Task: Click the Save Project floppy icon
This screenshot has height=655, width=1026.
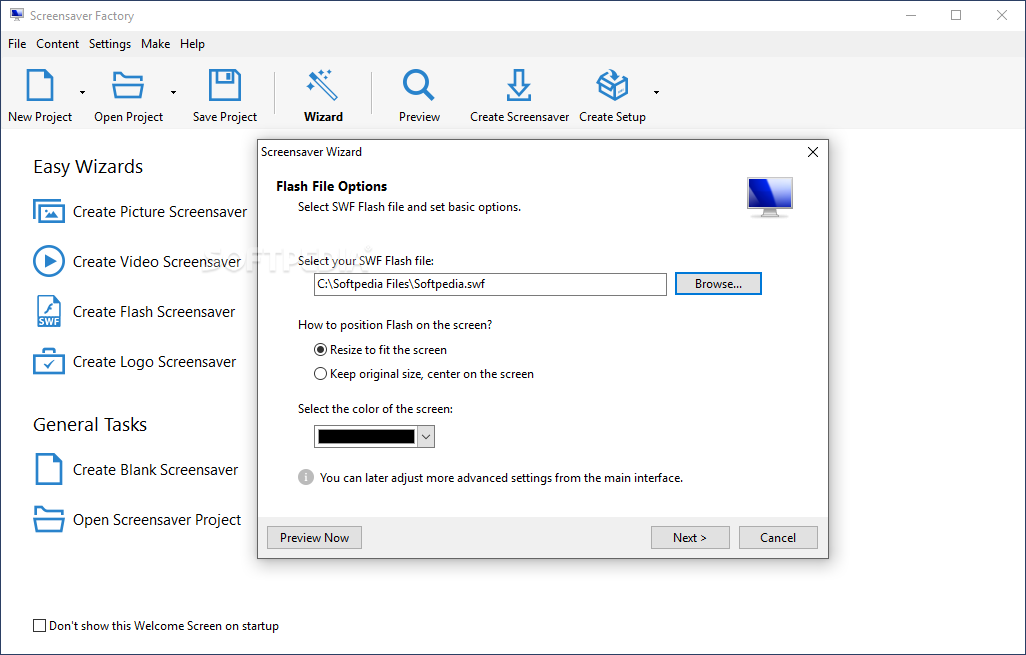Action: point(224,85)
